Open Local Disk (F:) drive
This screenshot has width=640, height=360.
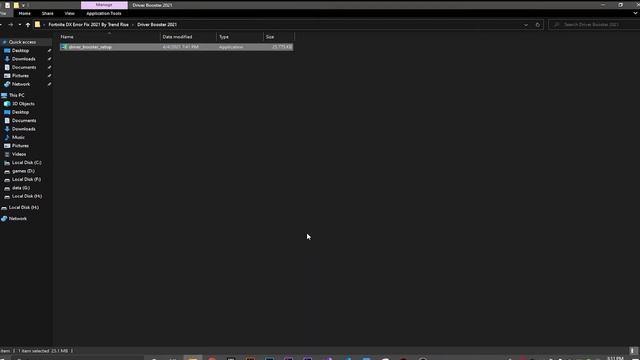point(27,179)
